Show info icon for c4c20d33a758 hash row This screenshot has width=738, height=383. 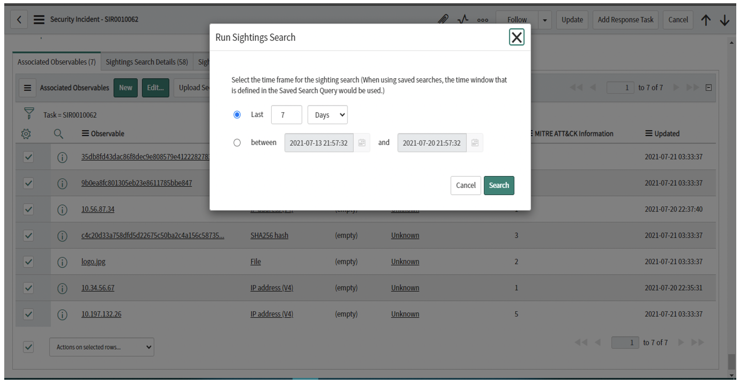click(62, 236)
